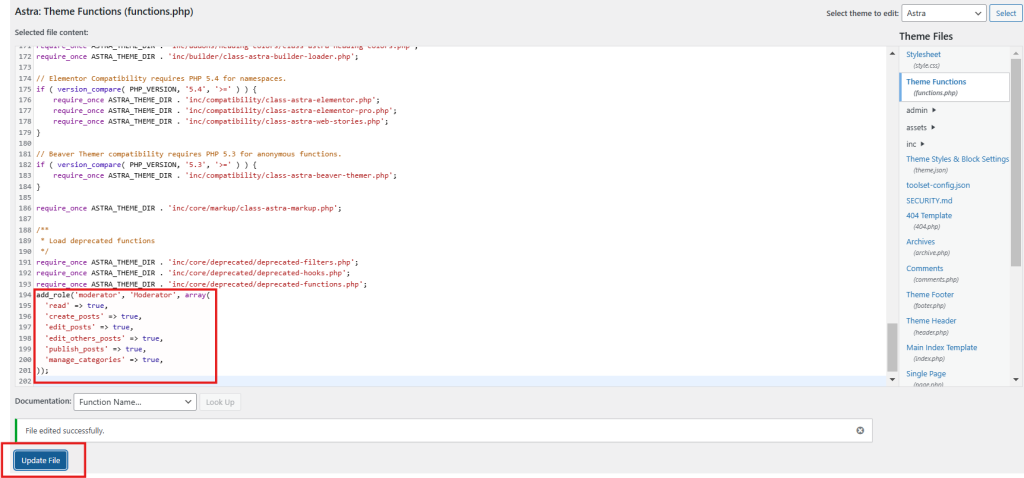Viewport: 1024px width, 478px height.
Task: Open the Comments template file
Action: [x=924, y=268]
